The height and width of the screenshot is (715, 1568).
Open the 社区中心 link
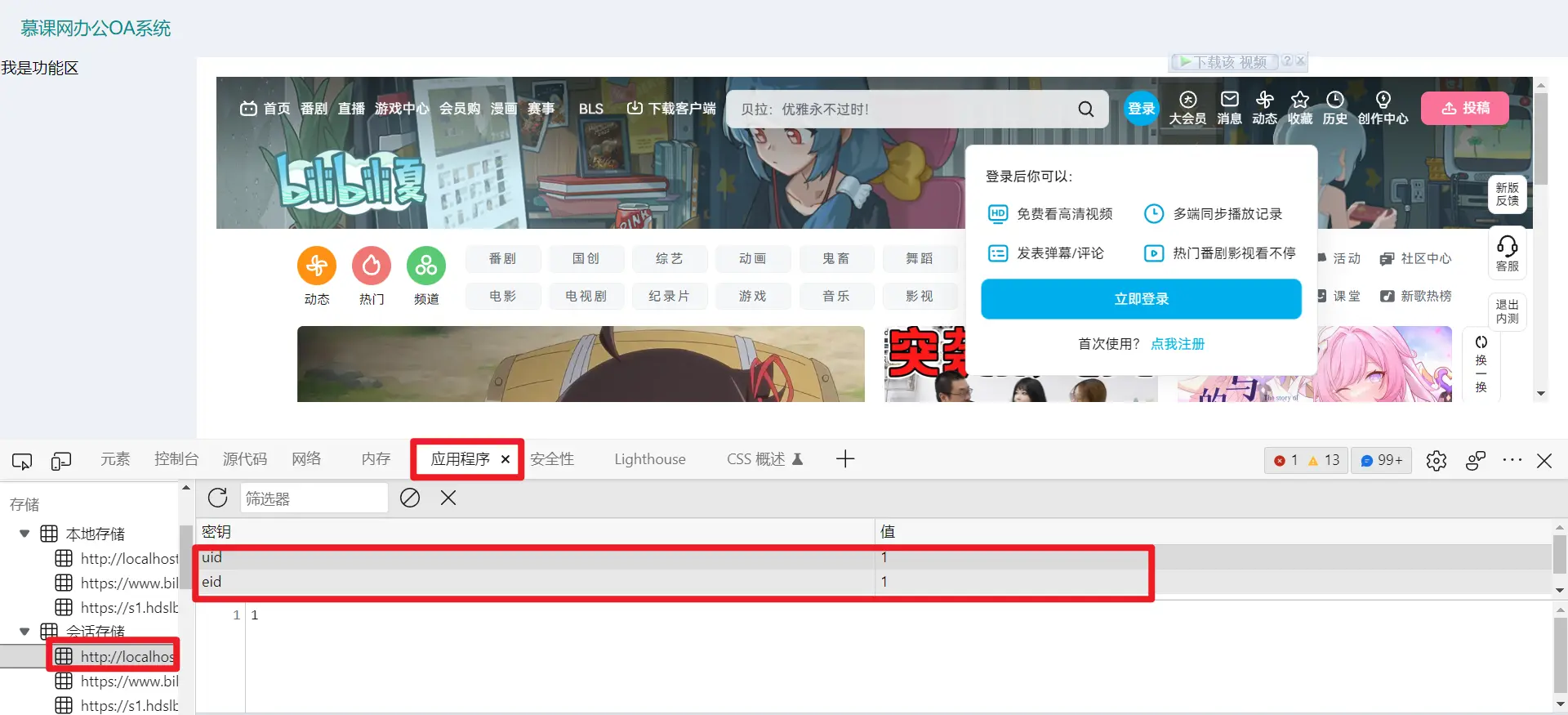[1416, 259]
